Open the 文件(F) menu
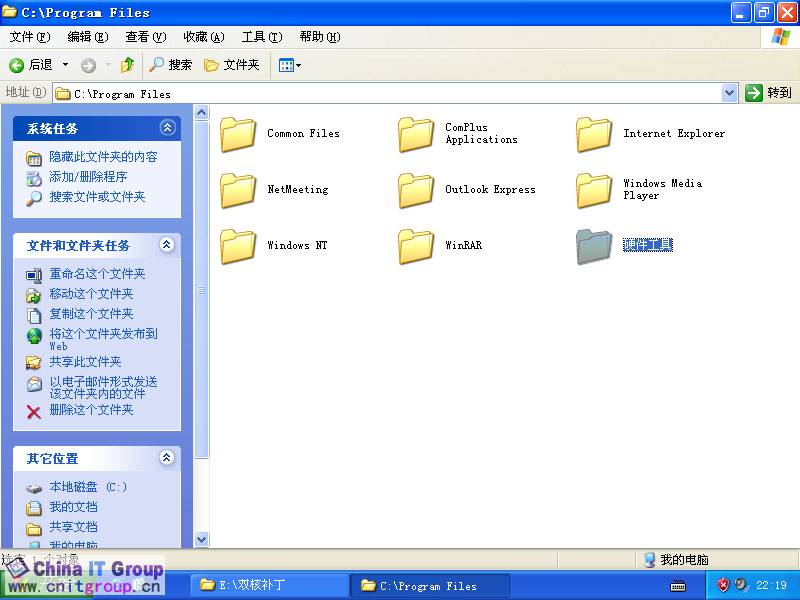Image resolution: width=800 pixels, height=600 pixels. (30, 37)
